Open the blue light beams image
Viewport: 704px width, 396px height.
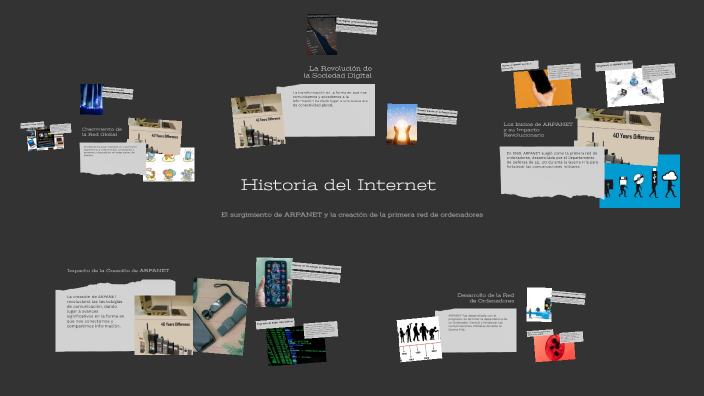(91, 99)
